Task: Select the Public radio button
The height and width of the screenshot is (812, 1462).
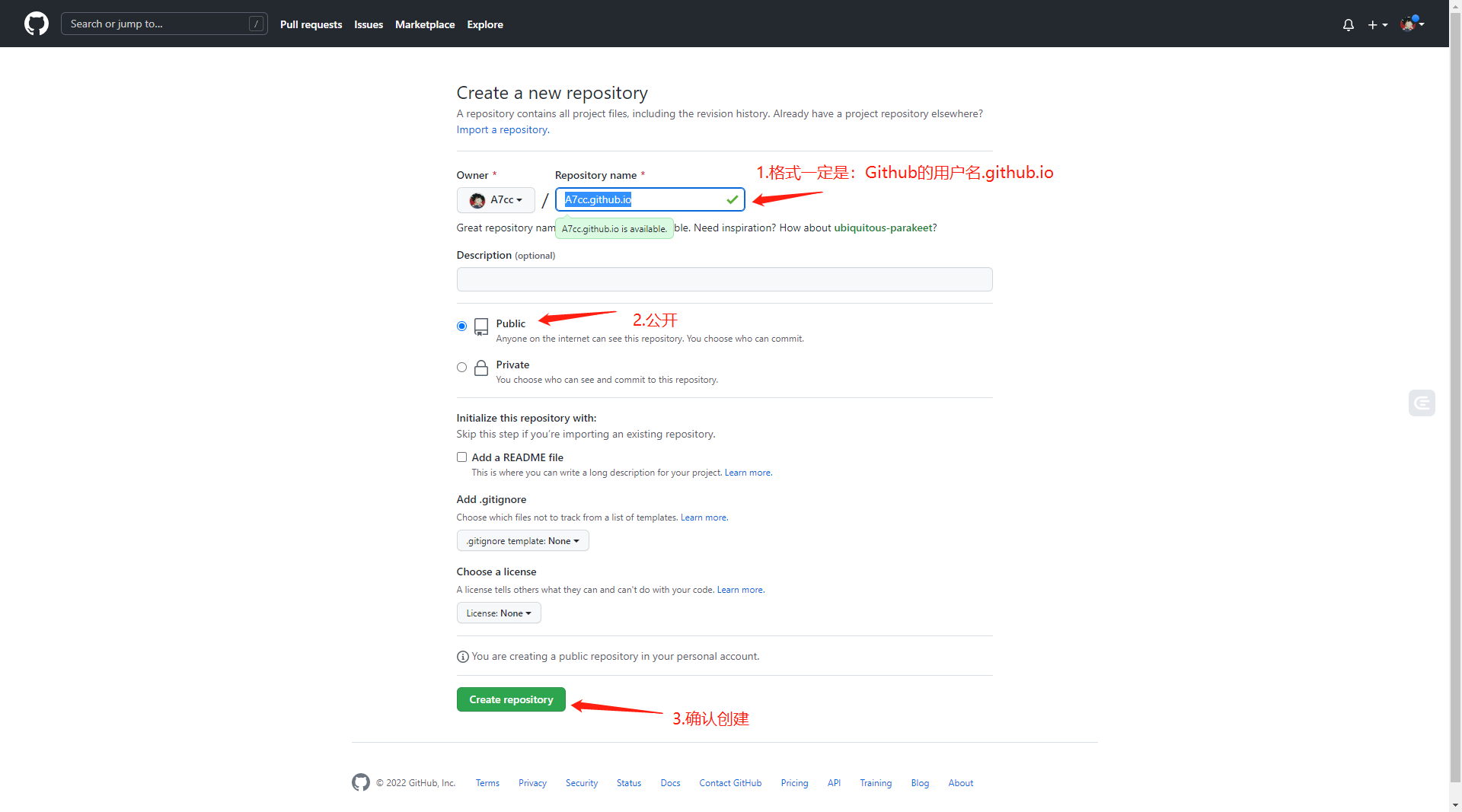Action: (461, 326)
